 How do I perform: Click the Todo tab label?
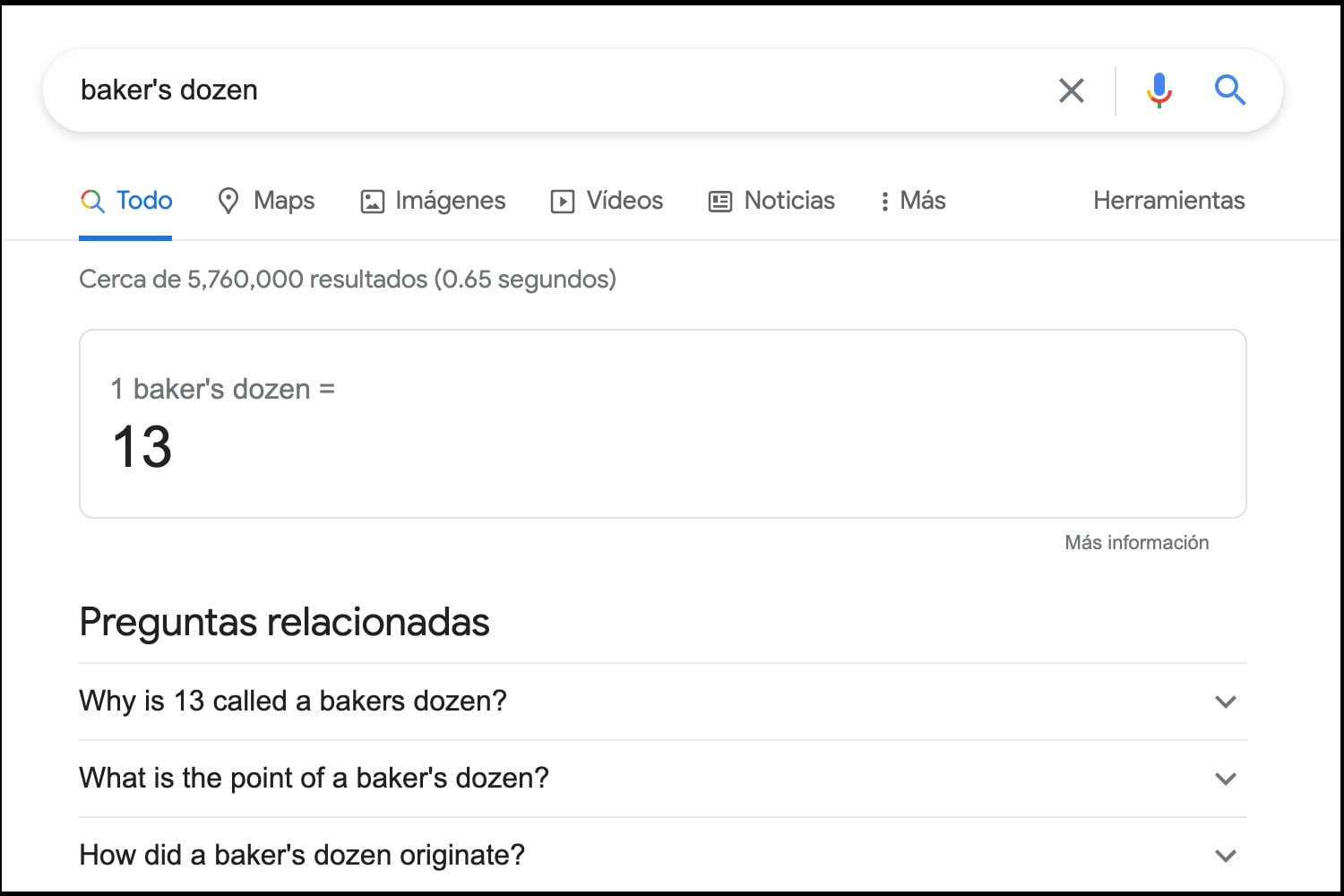[x=144, y=201]
